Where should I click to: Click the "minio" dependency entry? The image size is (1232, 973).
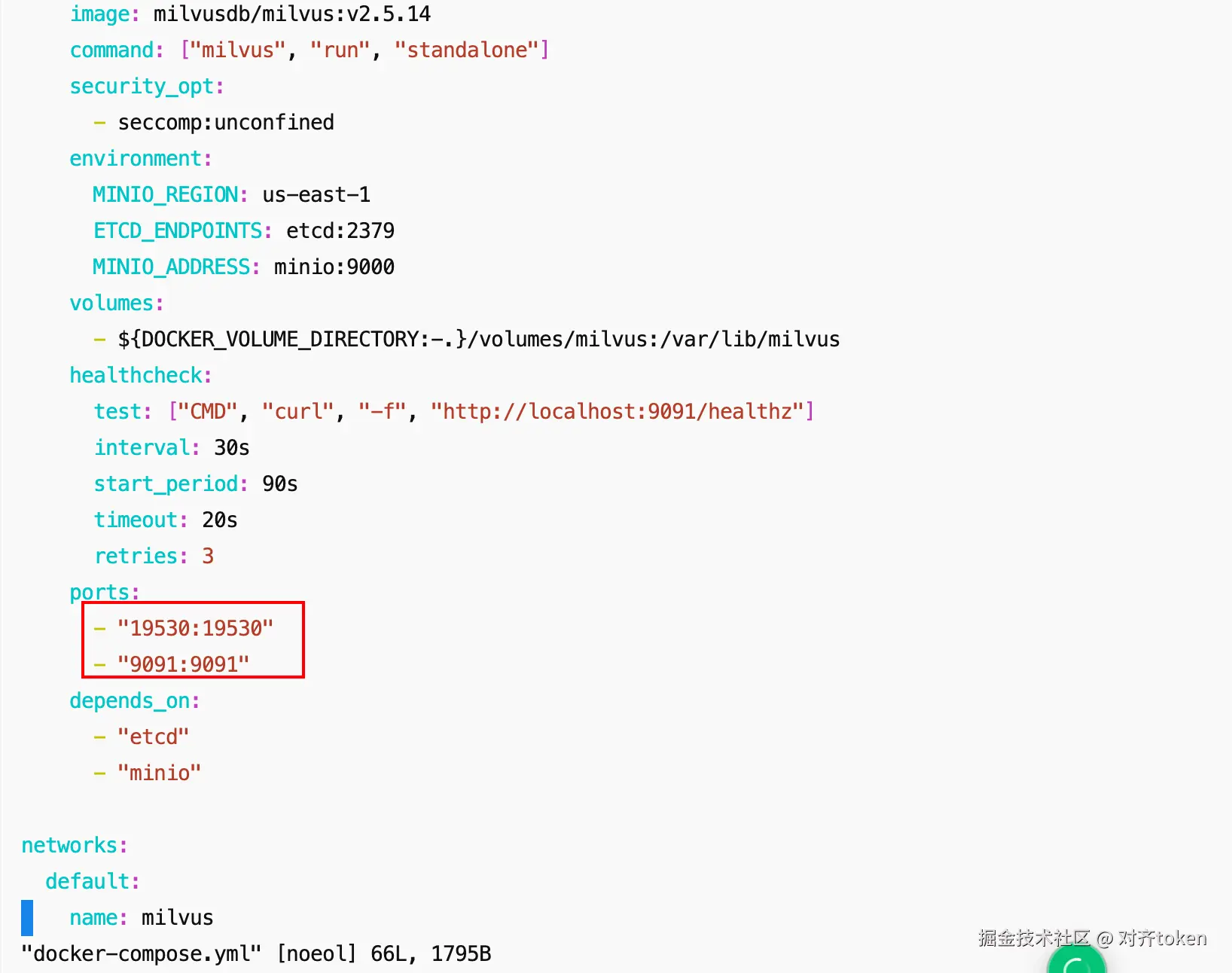(x=160, y=773)
